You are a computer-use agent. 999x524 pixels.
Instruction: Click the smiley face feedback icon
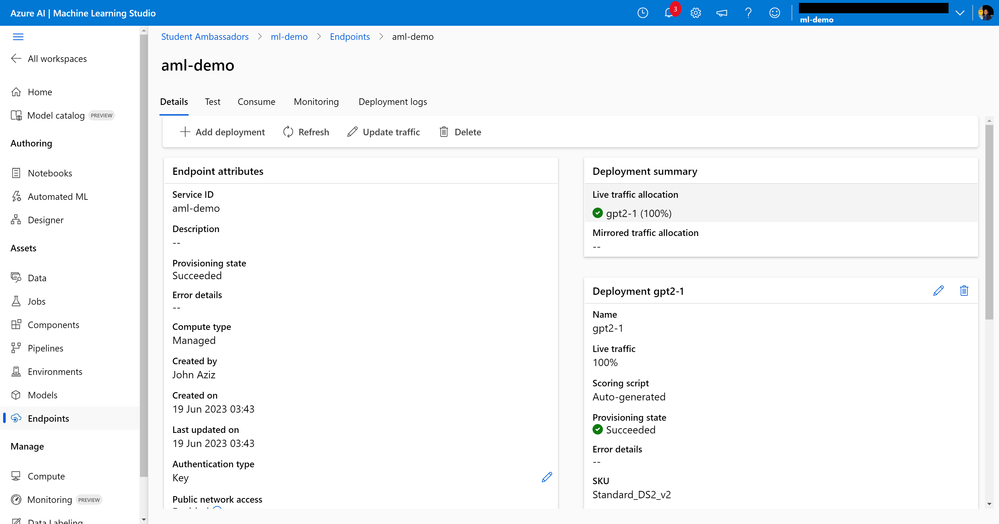coord(774,13)
